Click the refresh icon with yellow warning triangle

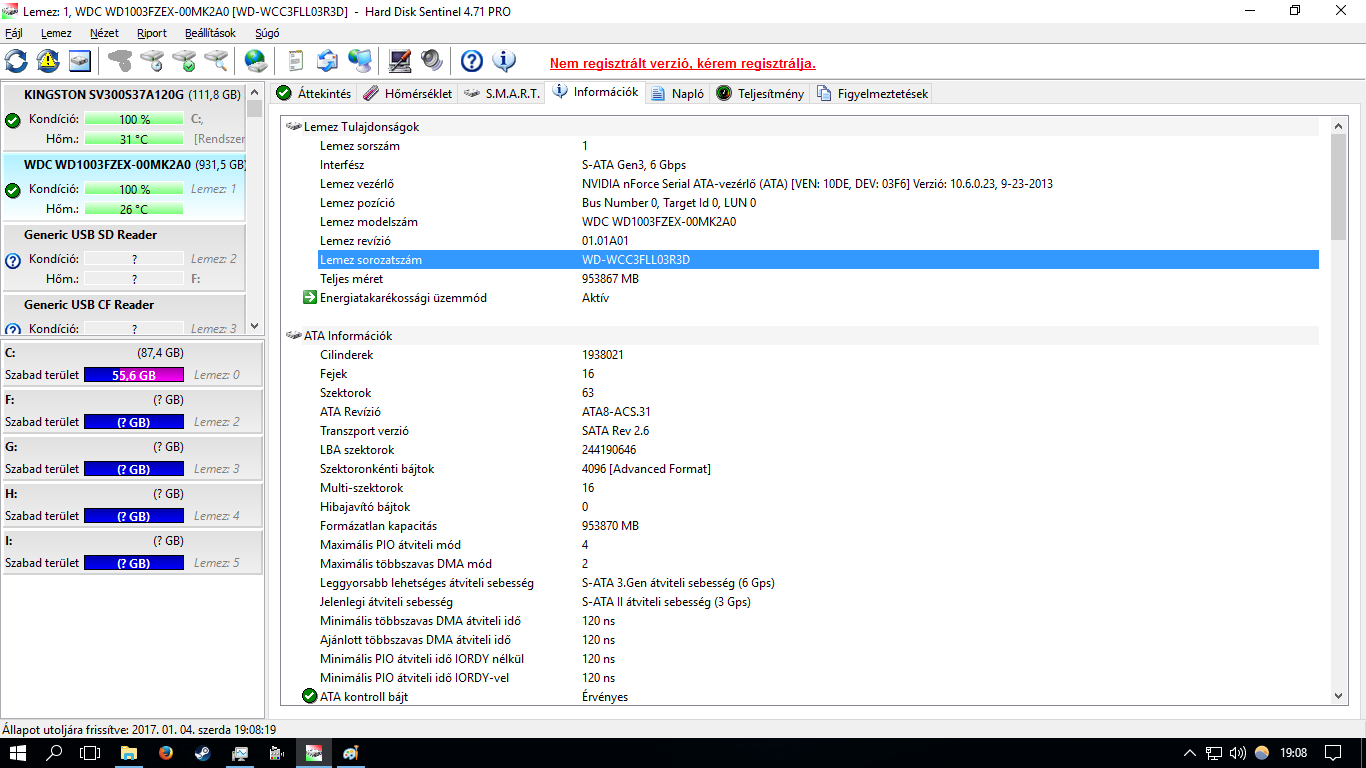[x=48, y=61]
